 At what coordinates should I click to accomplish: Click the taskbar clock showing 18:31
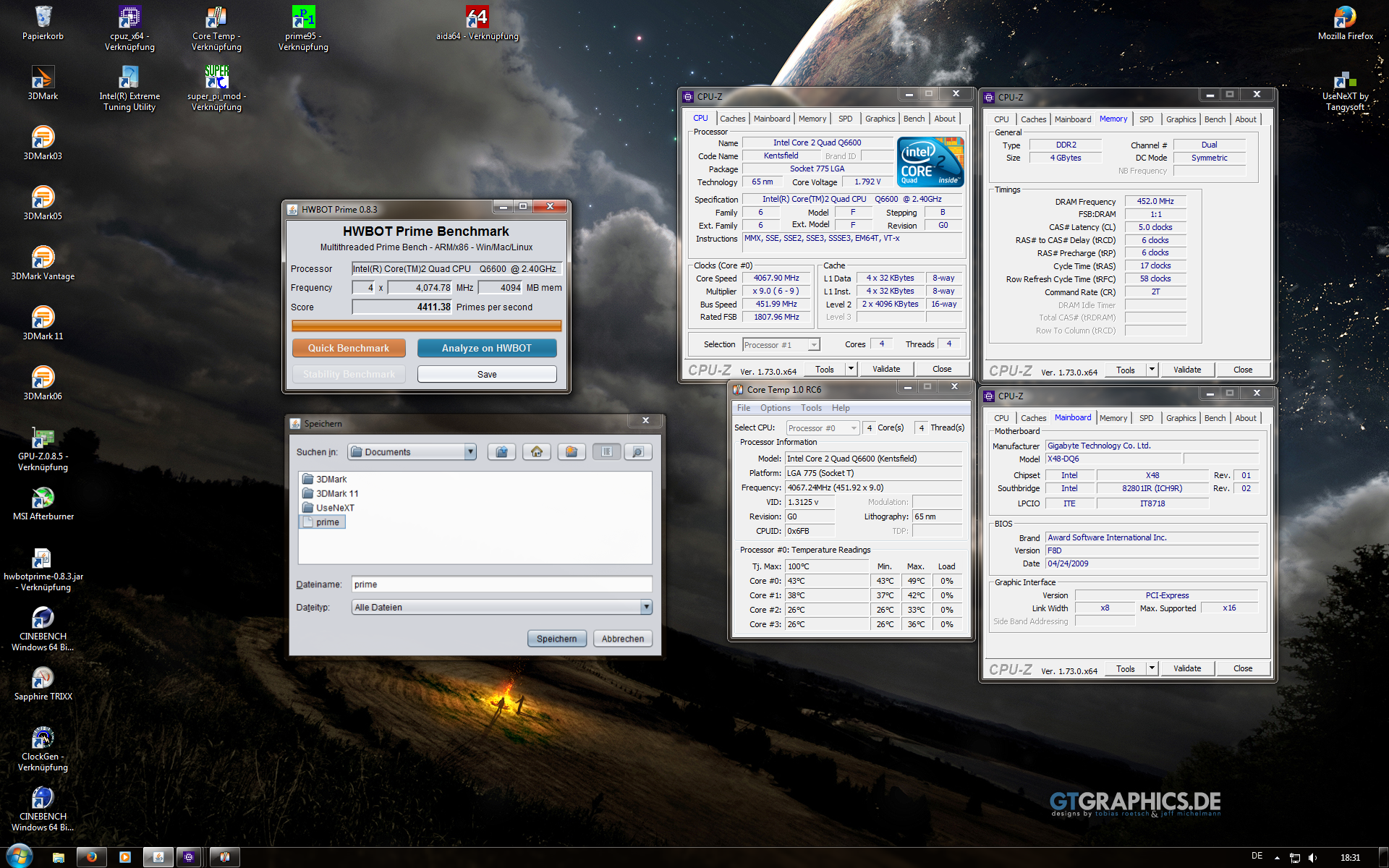click(1350, 858)
